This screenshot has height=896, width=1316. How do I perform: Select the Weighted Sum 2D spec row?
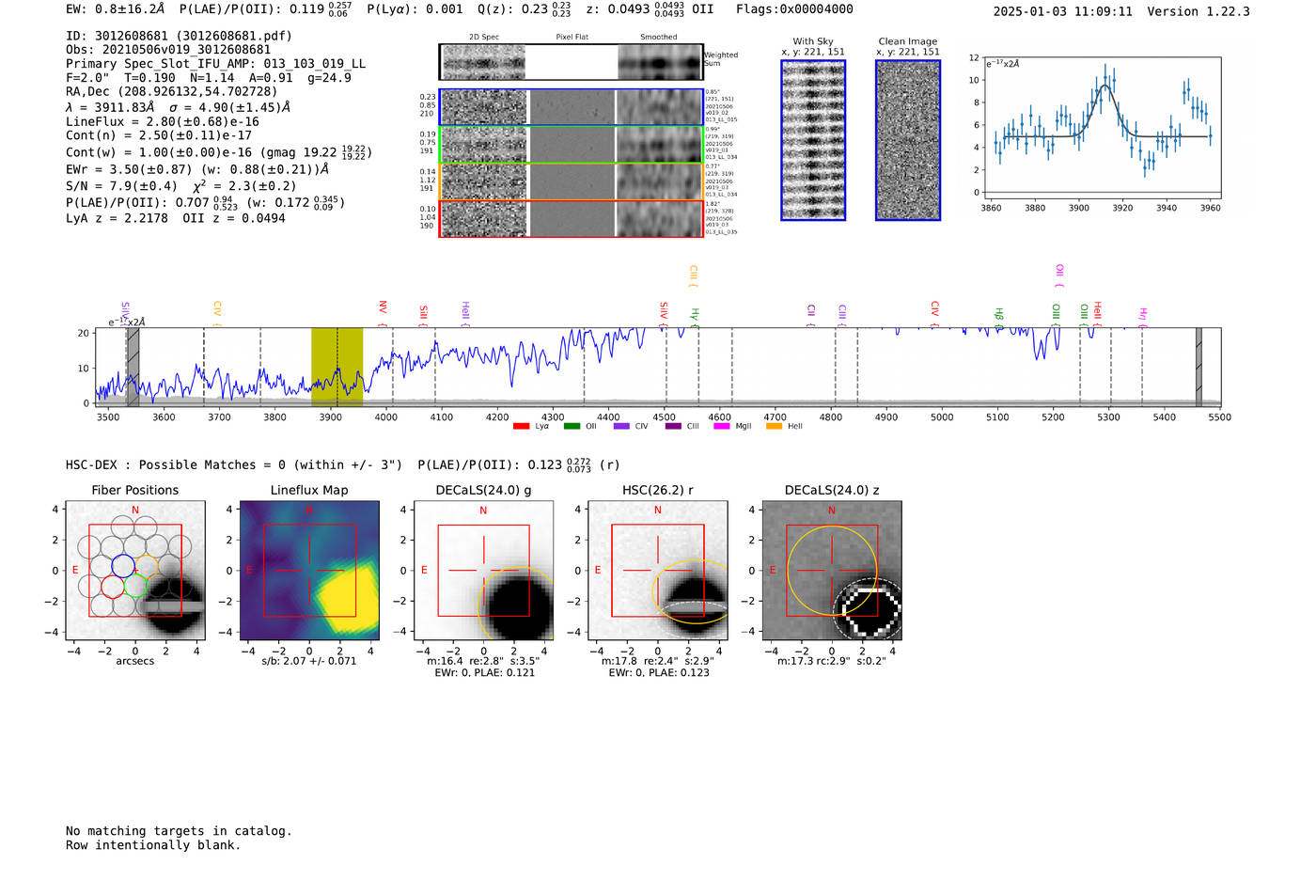pyautogui.click(x=572, y=62)
